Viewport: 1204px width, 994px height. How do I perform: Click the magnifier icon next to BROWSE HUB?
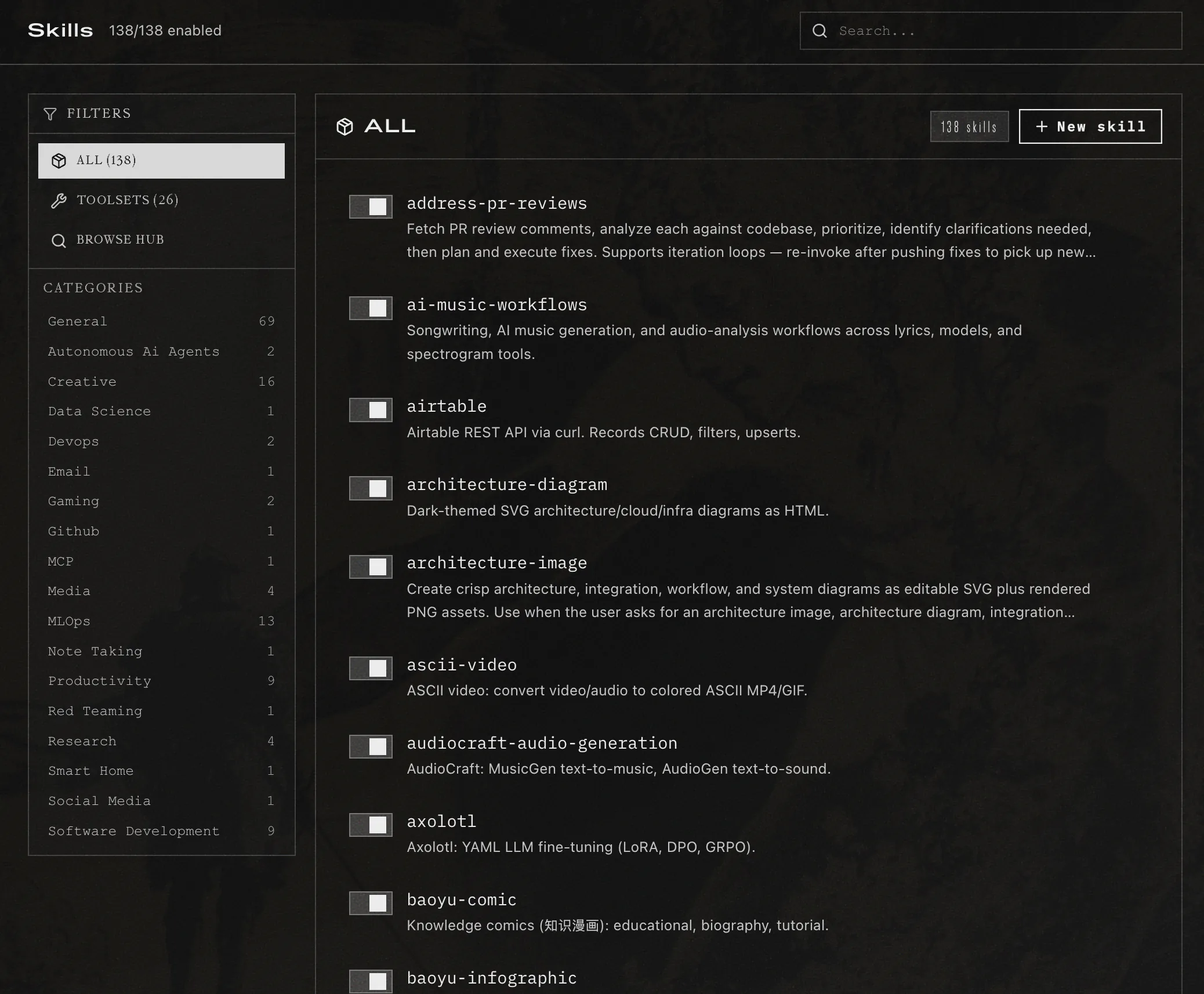click(59, 241)
